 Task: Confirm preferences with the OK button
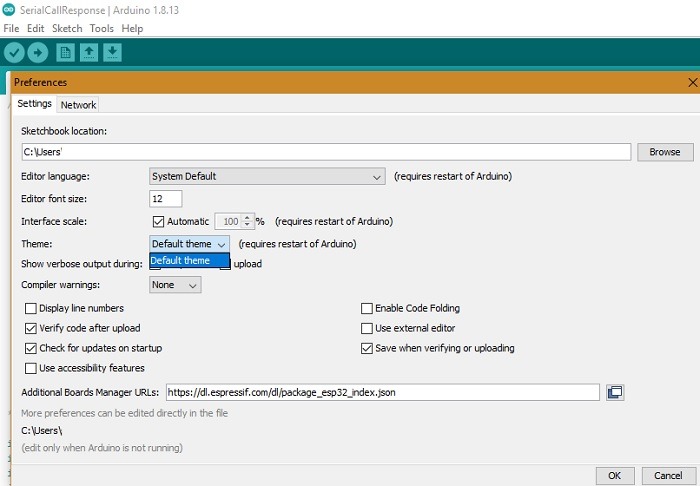coord(615,476)
